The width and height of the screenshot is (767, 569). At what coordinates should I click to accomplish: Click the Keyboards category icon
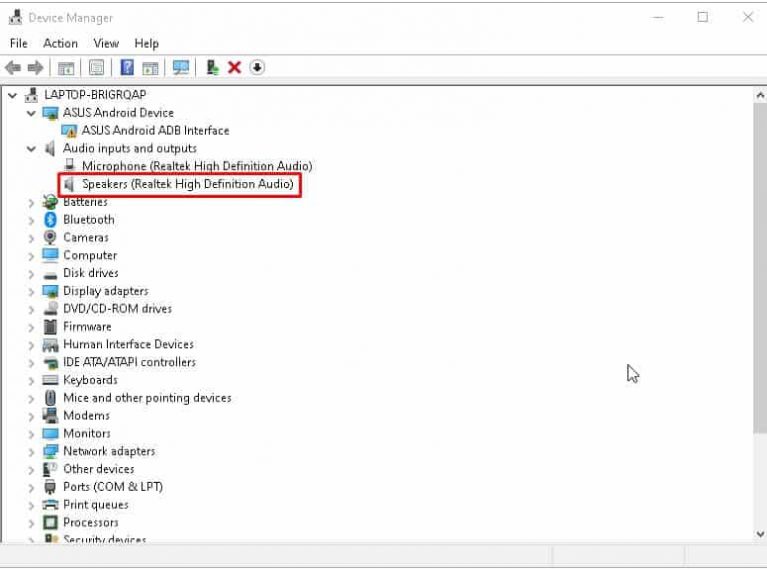pos(50,380)
